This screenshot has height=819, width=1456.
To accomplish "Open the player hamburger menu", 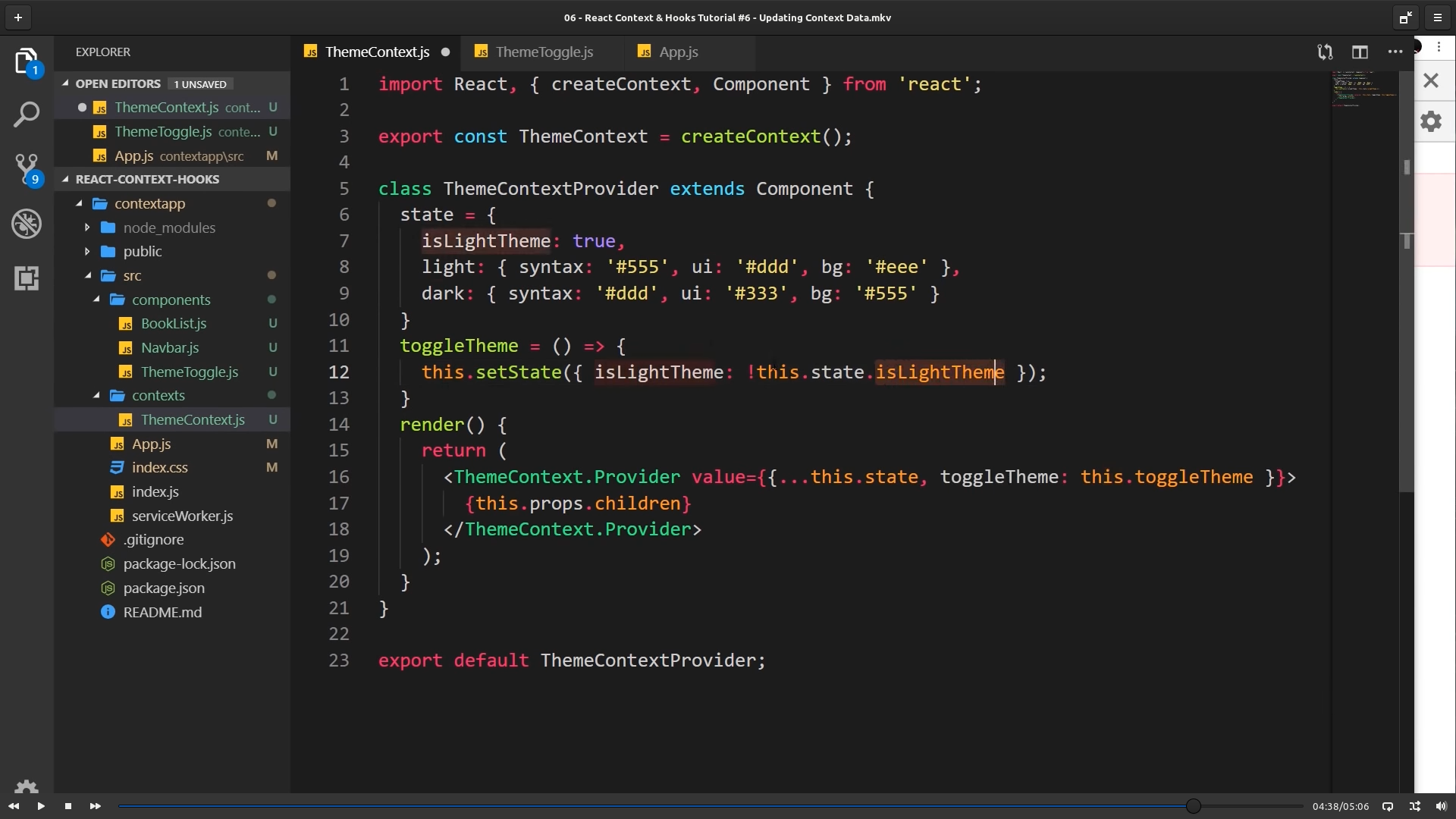I will click(1438, 17).
